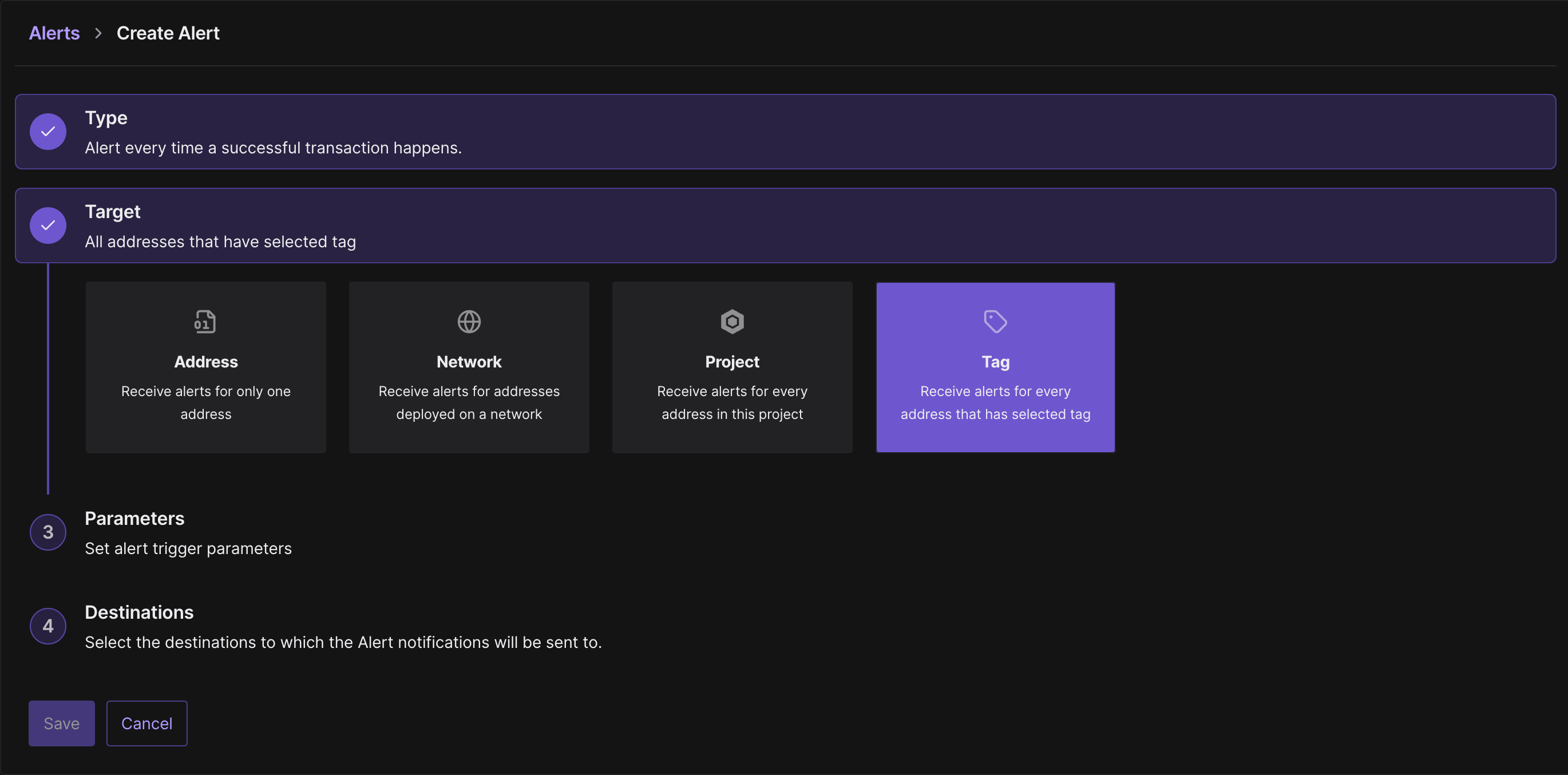
Task: Click 'Receive alerts for only one address' text
Action: coord(206,402)
